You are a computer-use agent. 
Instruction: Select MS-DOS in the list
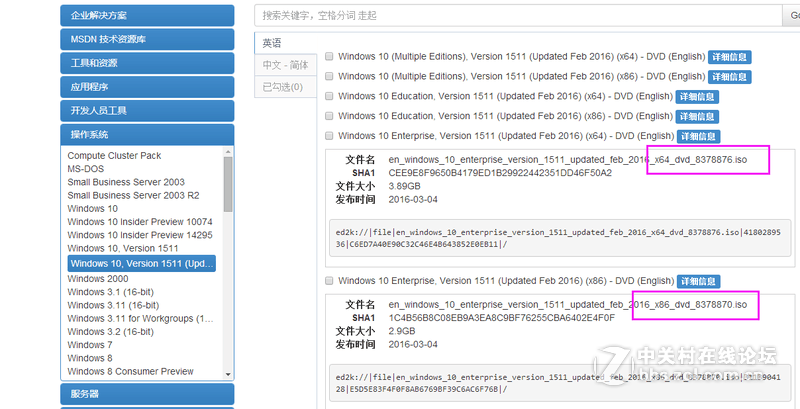tap(86, 169)
